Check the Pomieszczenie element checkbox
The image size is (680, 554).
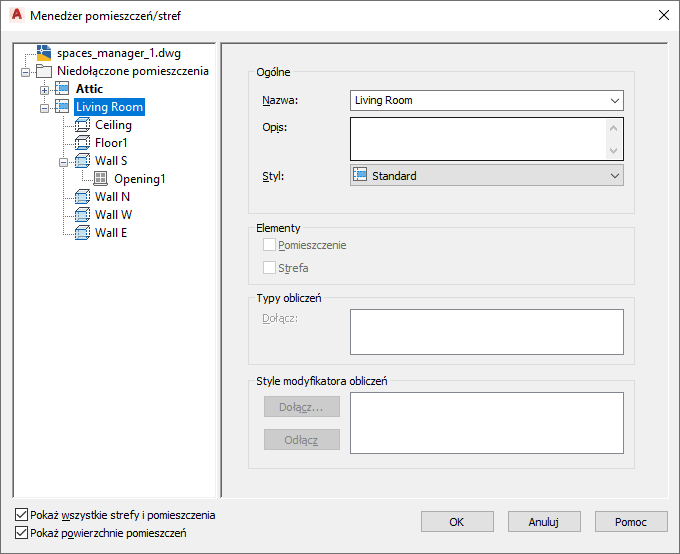pos(269,245)
